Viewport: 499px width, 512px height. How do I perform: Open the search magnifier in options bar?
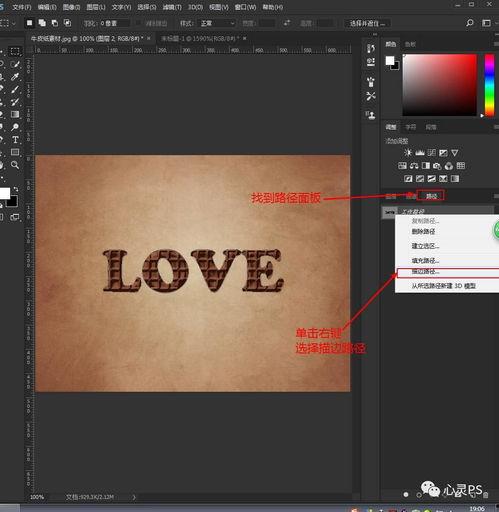(x=470, y=23)
